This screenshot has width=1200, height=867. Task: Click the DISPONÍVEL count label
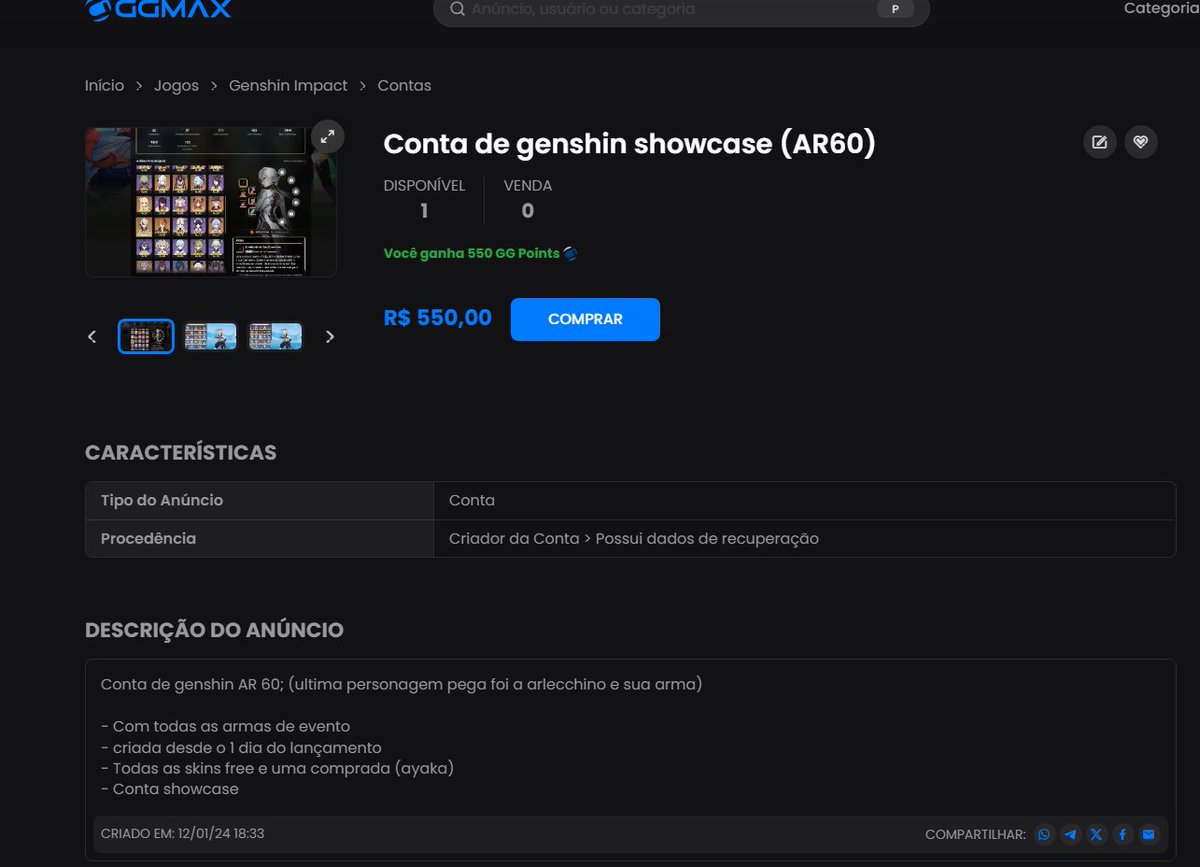(x=424, y=185)
